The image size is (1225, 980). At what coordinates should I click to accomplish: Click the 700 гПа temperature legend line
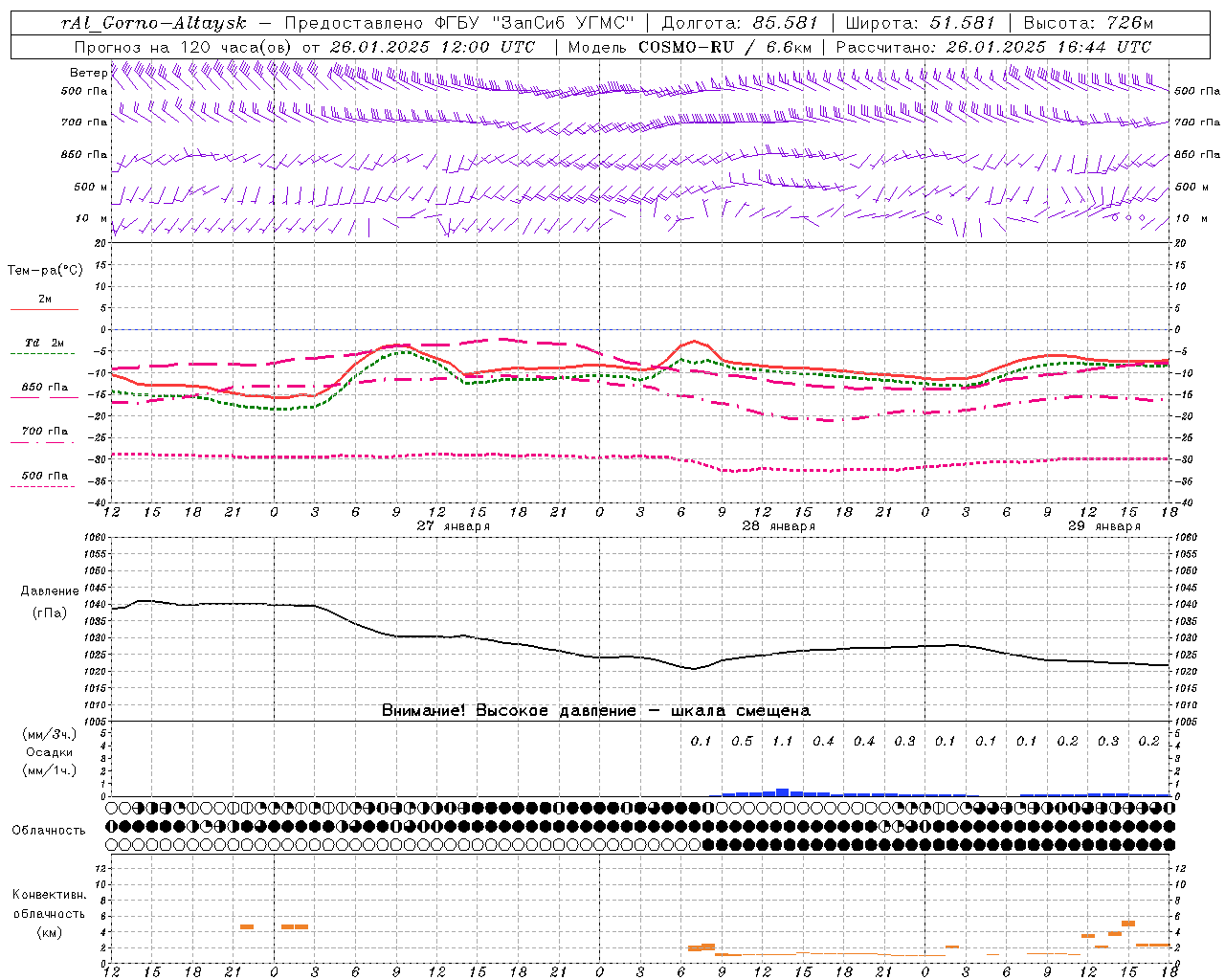click(x=43, y=442)
